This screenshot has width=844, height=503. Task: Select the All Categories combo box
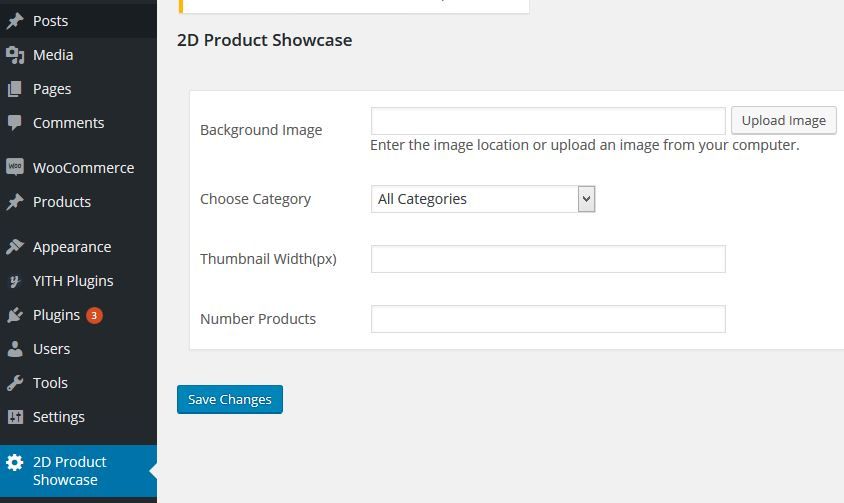click(483, 199)
